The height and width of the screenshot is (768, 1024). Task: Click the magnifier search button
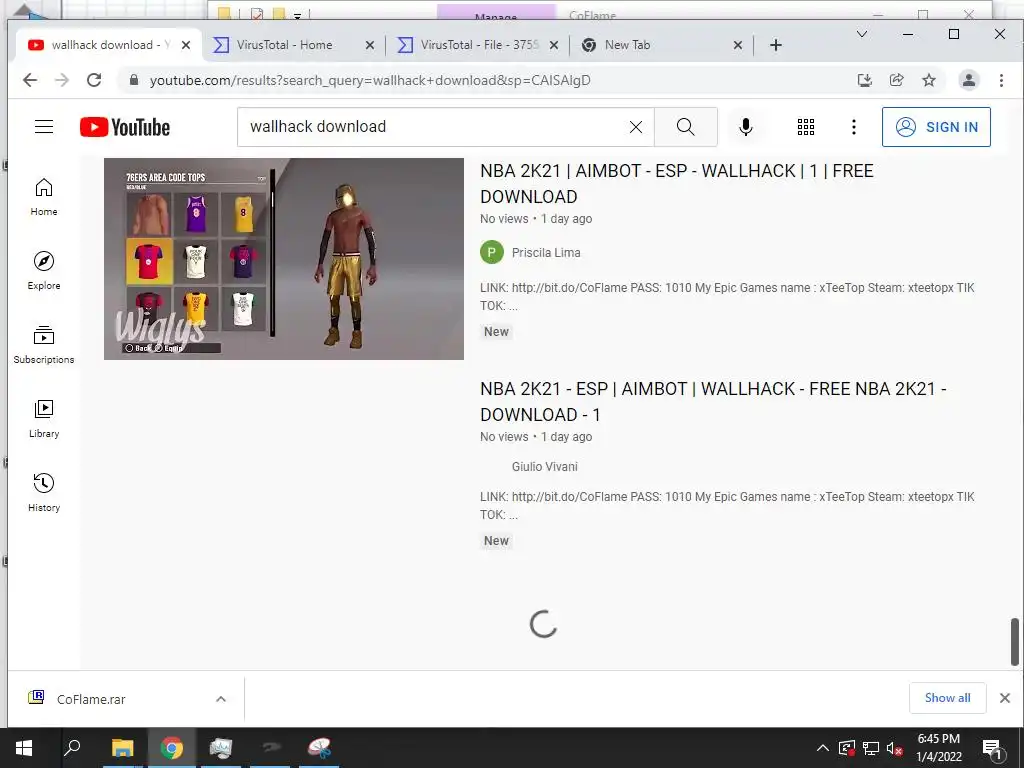(x=686, y=127)
